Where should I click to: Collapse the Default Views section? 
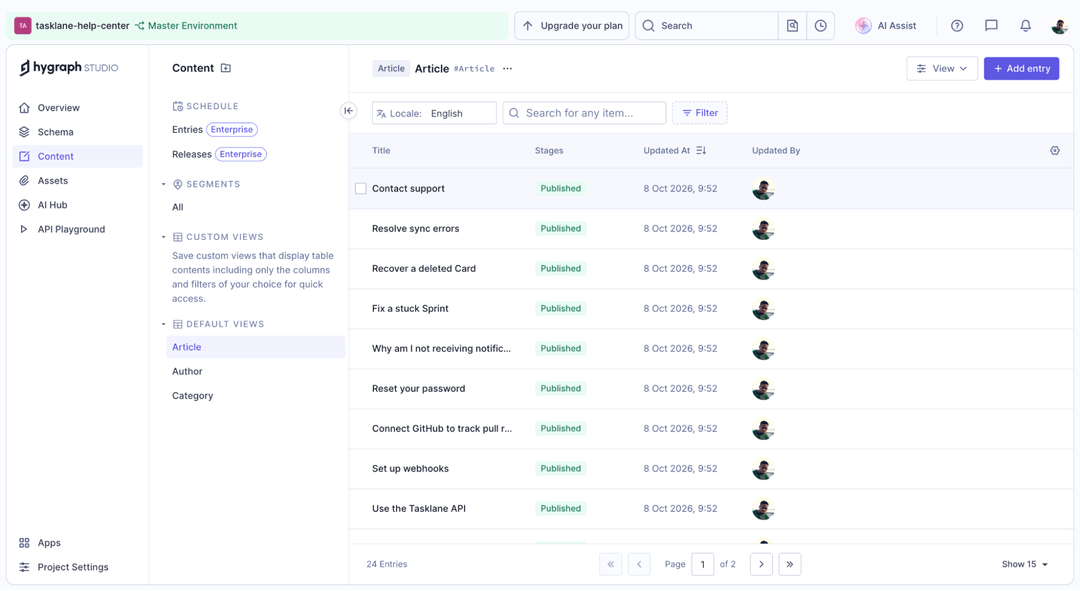click(164, 324)
